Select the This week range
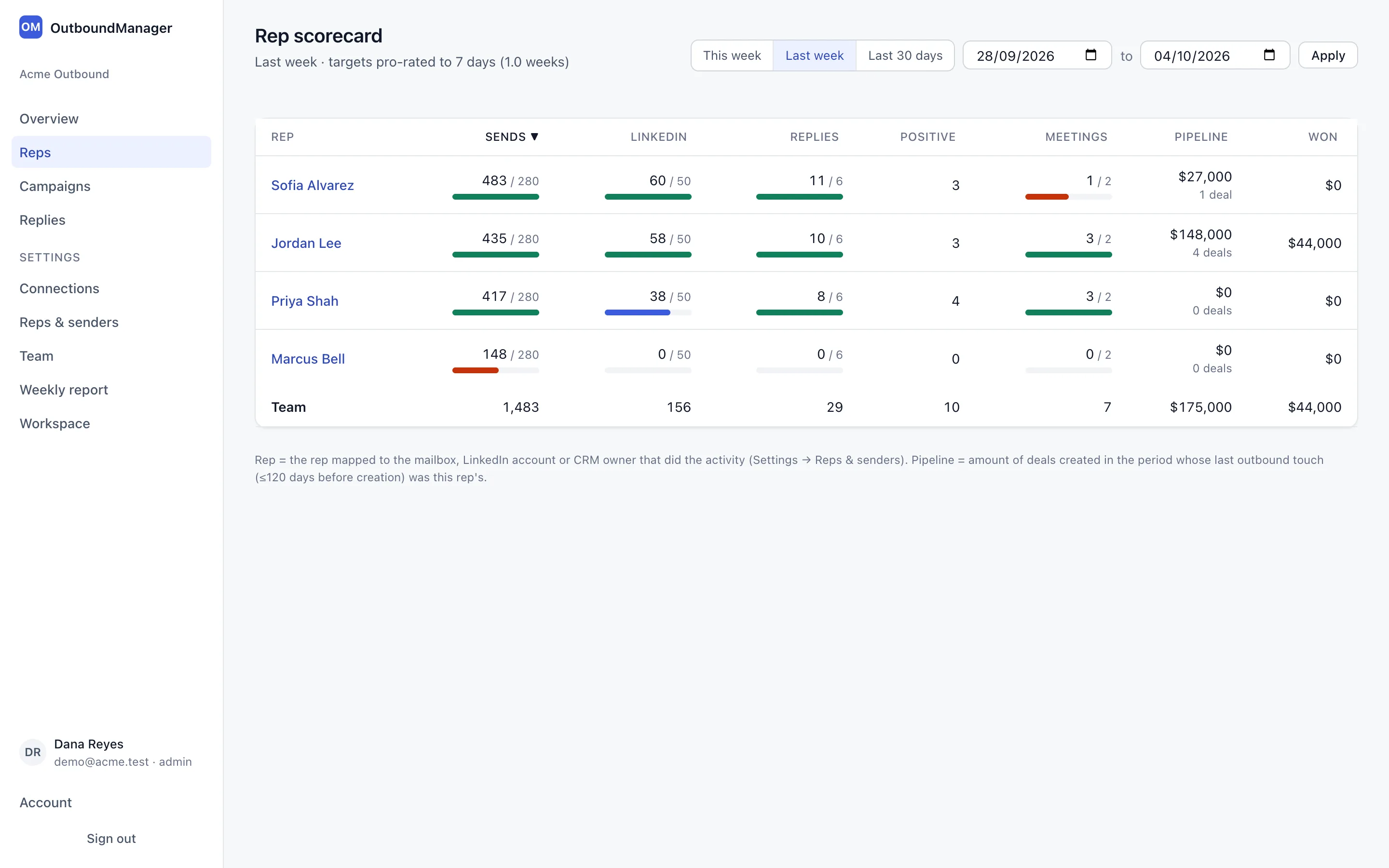The width and height of the screenshot is (1389, 868). 732,55
